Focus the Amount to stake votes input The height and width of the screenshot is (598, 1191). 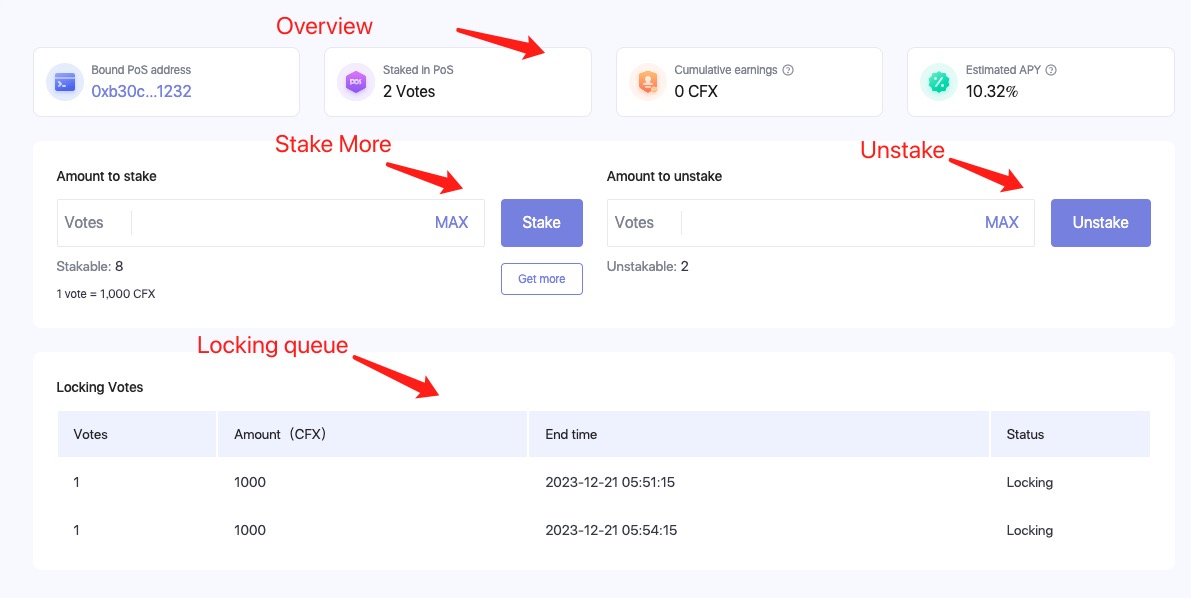[280, 223]
